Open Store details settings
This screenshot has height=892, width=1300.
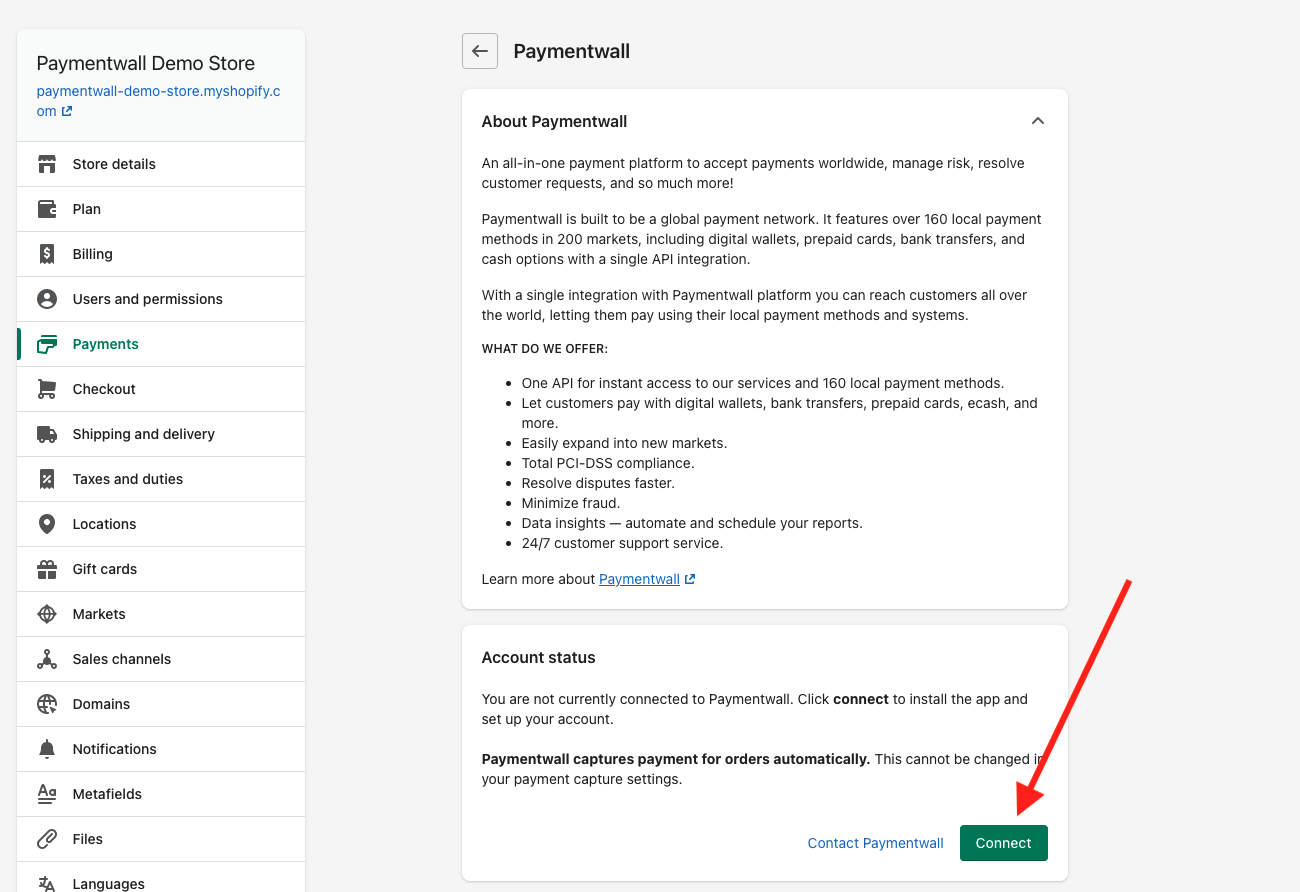pos(161,164)
